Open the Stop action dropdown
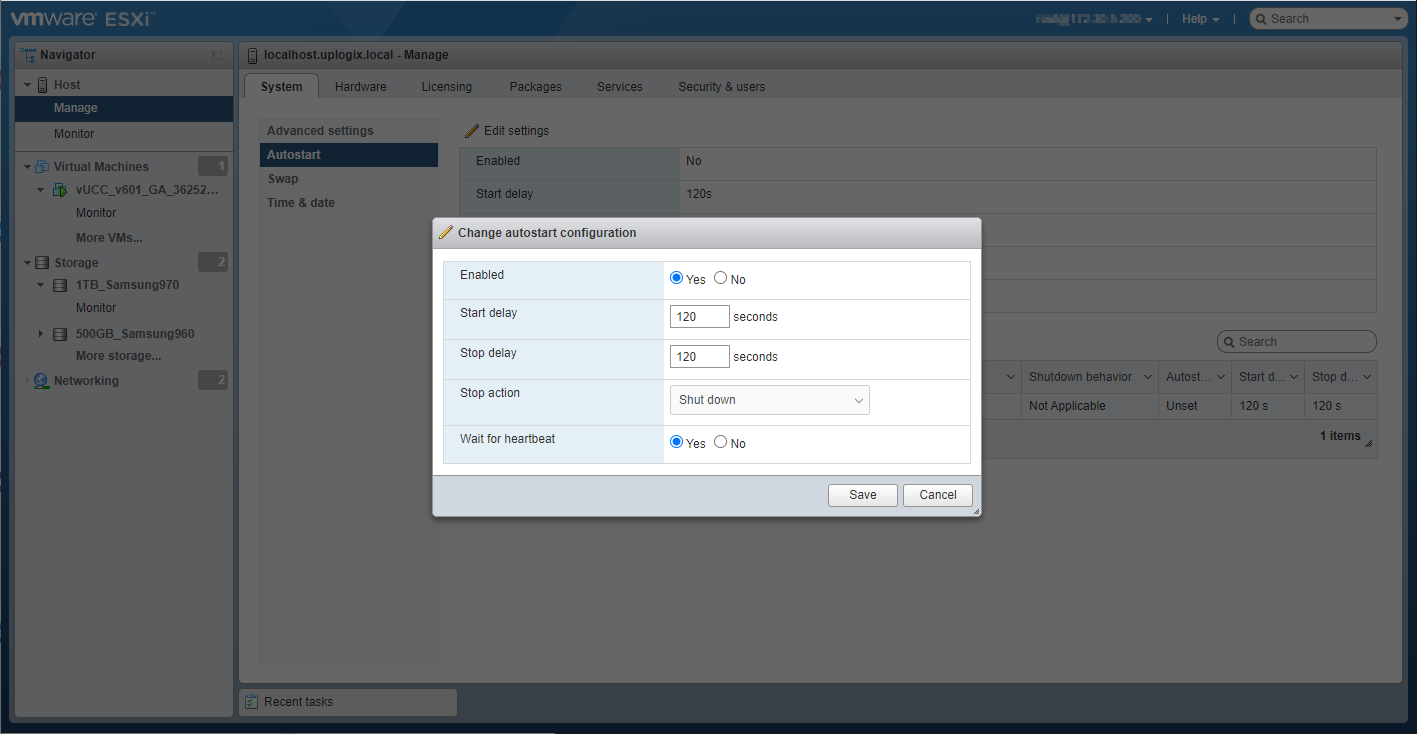Screen dimensions: 1417x734 pos(769,400)
